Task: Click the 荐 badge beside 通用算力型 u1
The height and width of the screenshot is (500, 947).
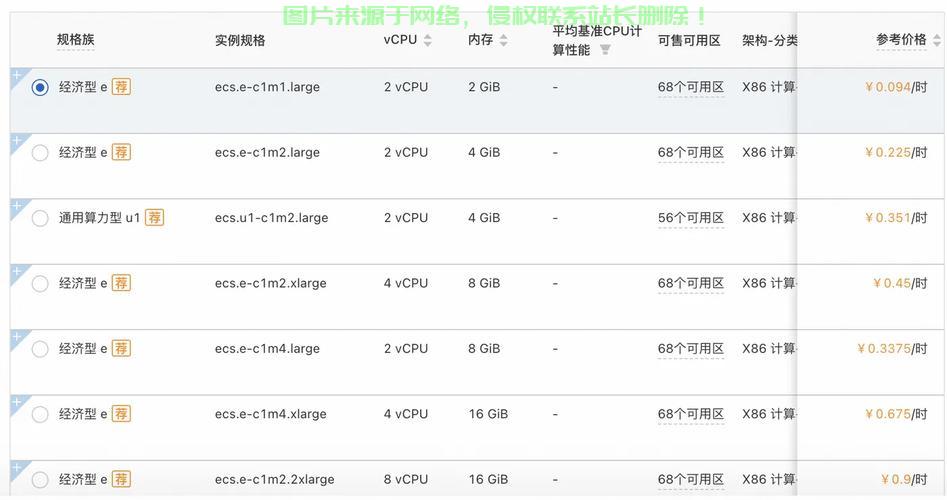Action: click(x=154, y=218)
